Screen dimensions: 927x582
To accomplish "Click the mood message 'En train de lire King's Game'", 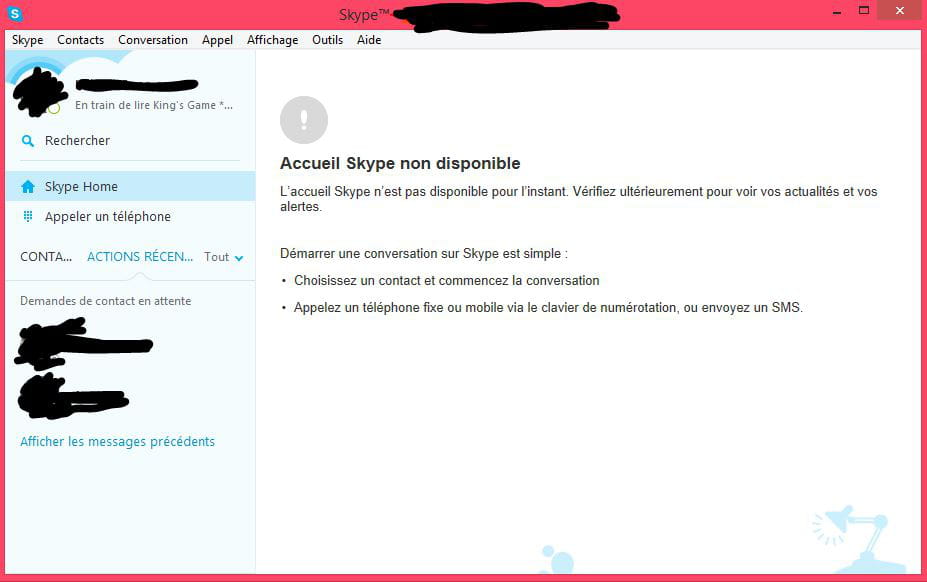I will (x=154, y=105).
